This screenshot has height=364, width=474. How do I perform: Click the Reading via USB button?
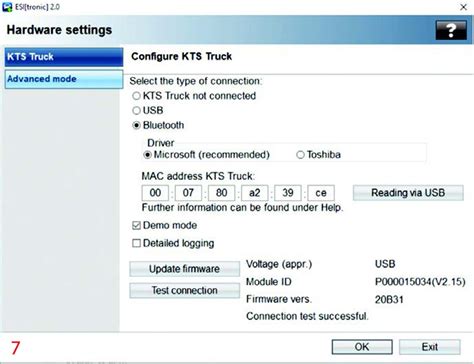click(408, 193)
